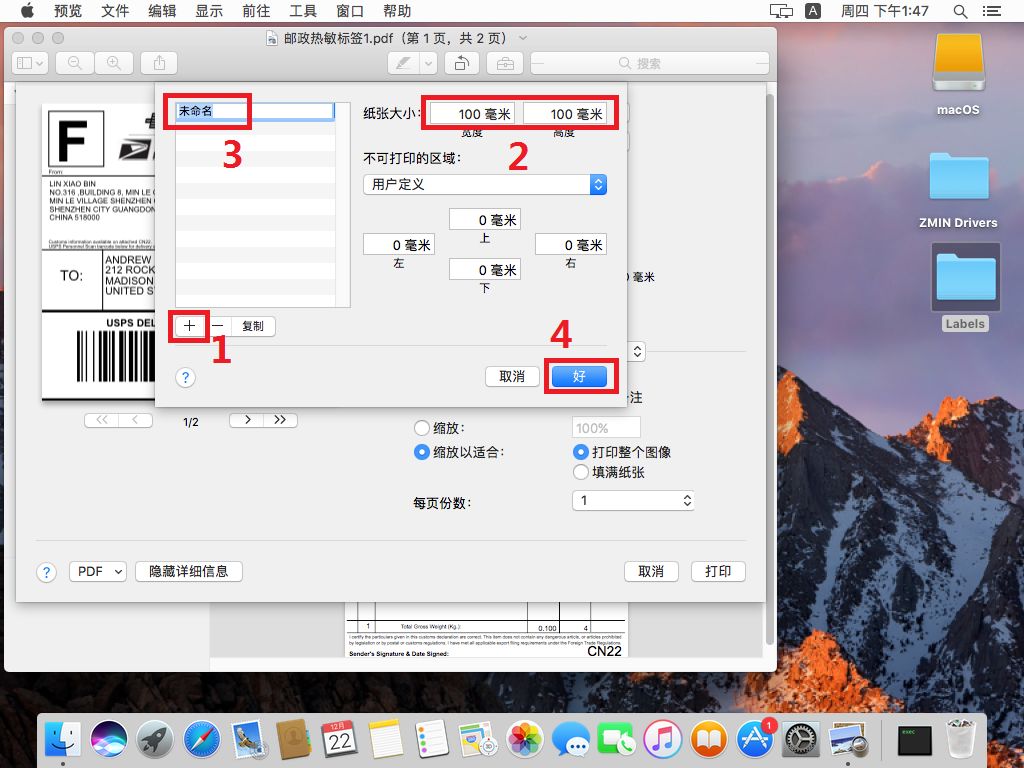Go to previous preview page arrow

pyautogui.click(x=135, y=420)
